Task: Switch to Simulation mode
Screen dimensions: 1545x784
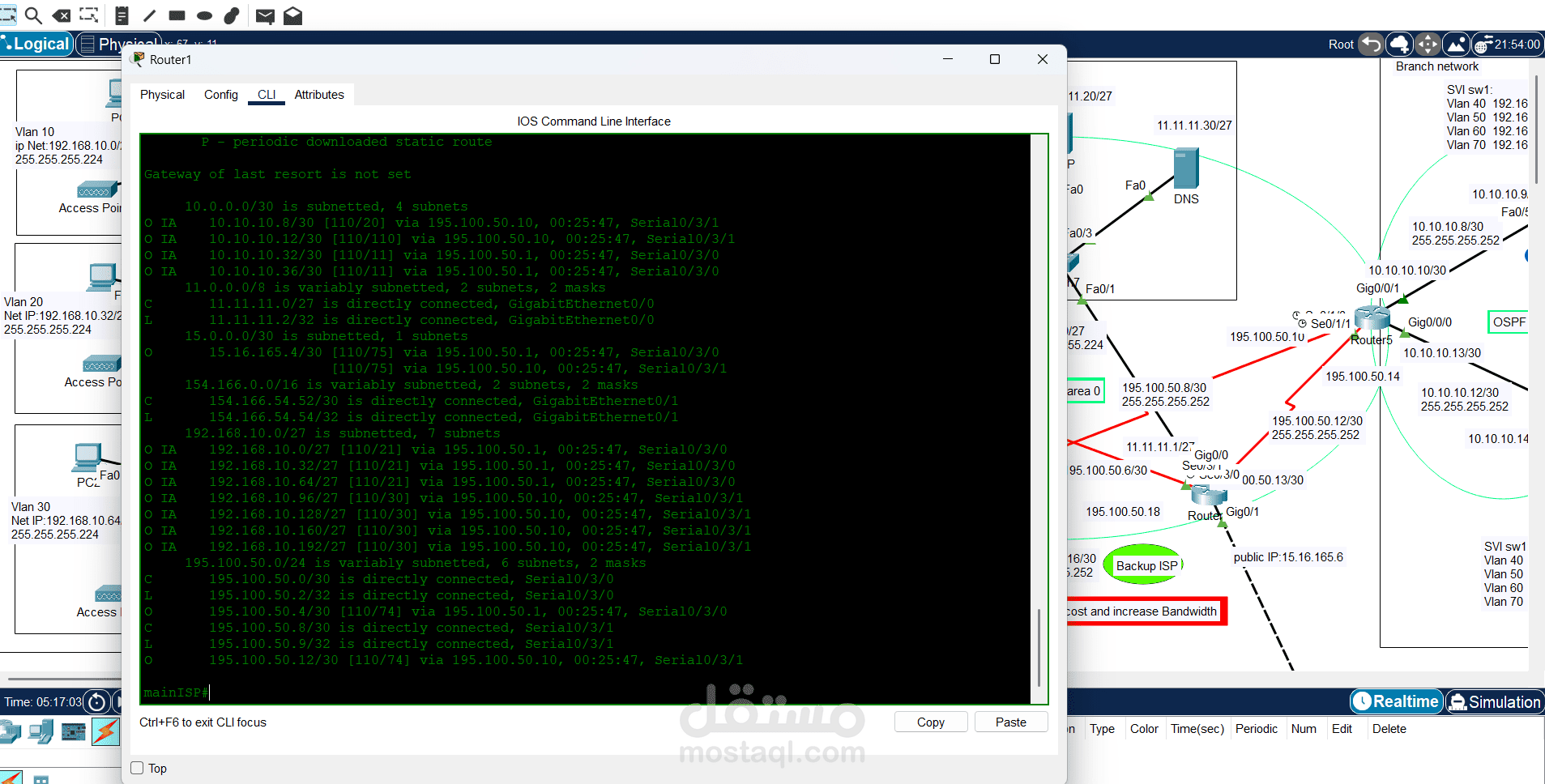Action: pyautogui.click(x=1494, y=701)
